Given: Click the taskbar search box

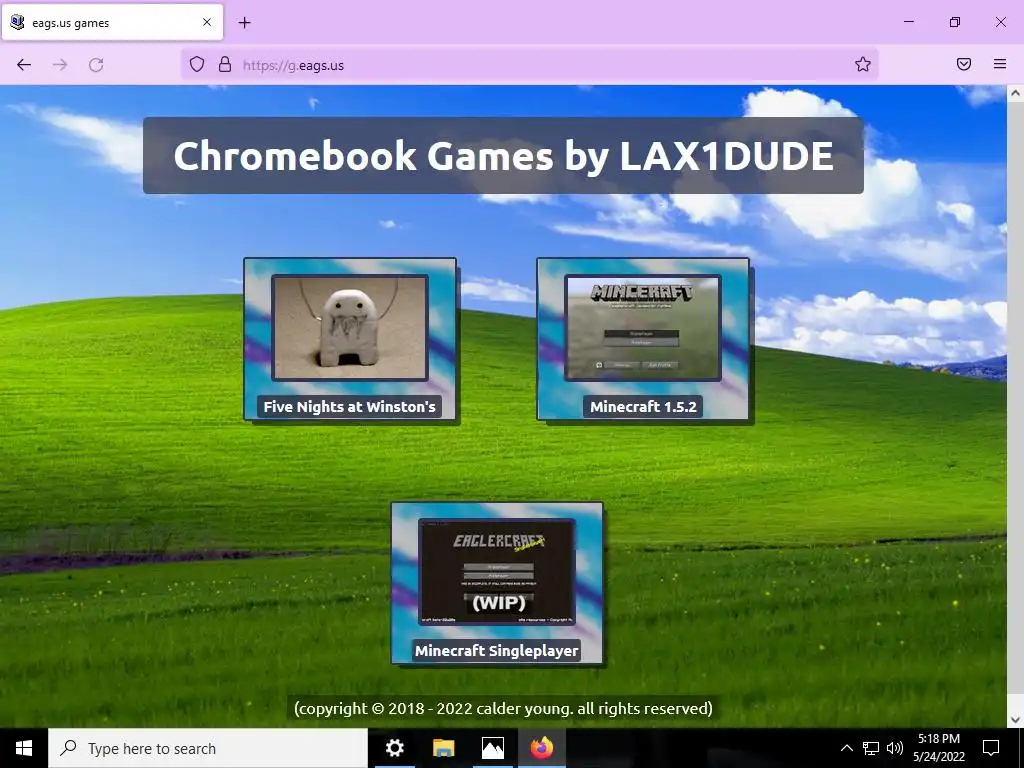Looking at the screenshot, I should (x=208, y=748).
